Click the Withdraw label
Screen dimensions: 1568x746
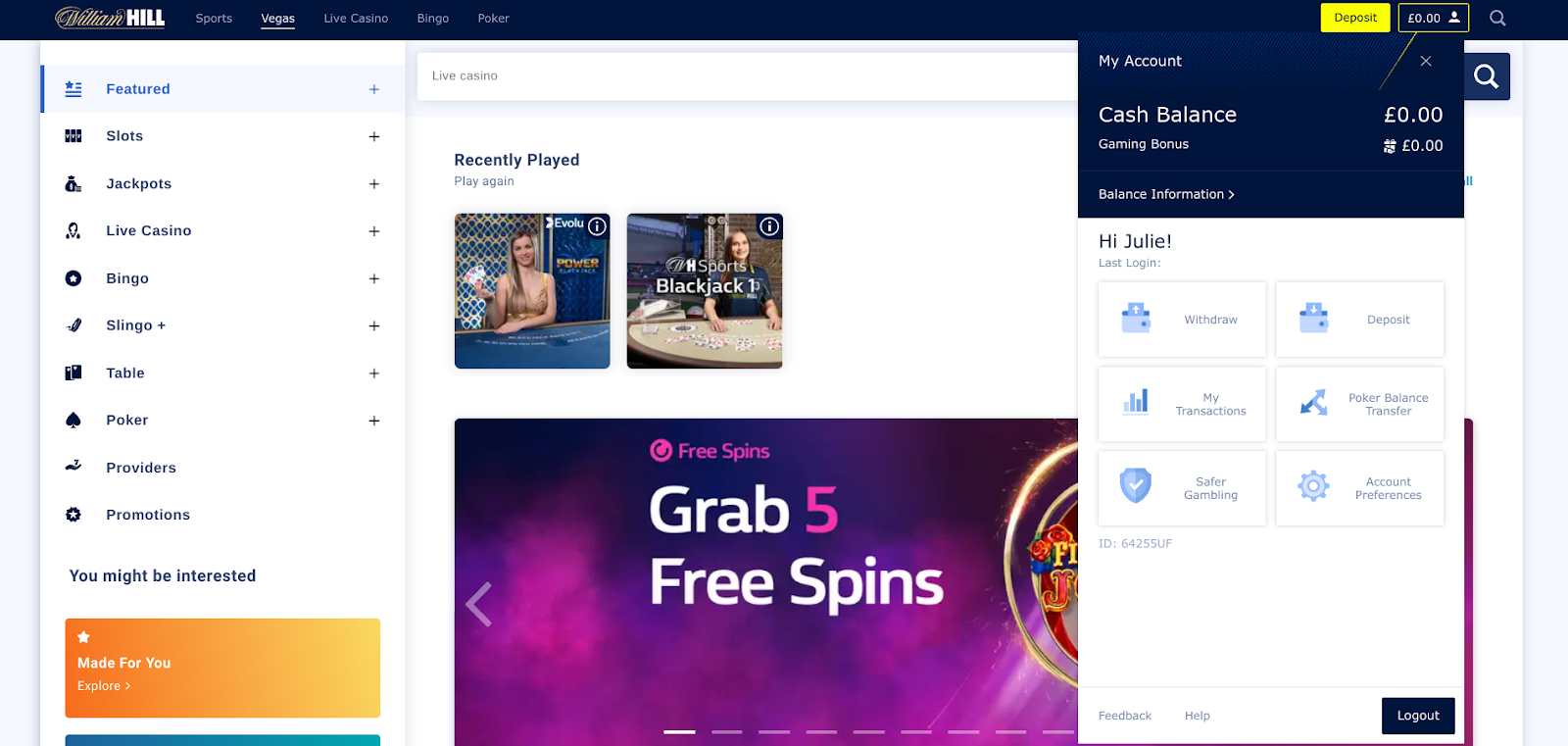(1210, 320)
